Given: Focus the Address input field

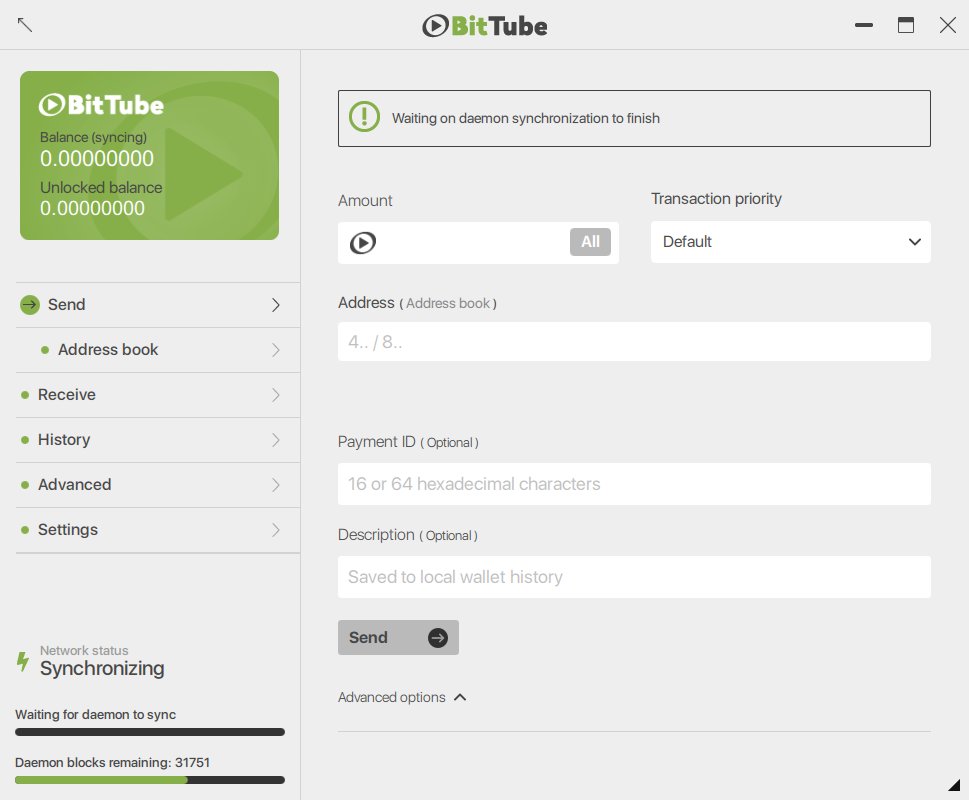Looking at the screenshot, I should coord(634,342).
